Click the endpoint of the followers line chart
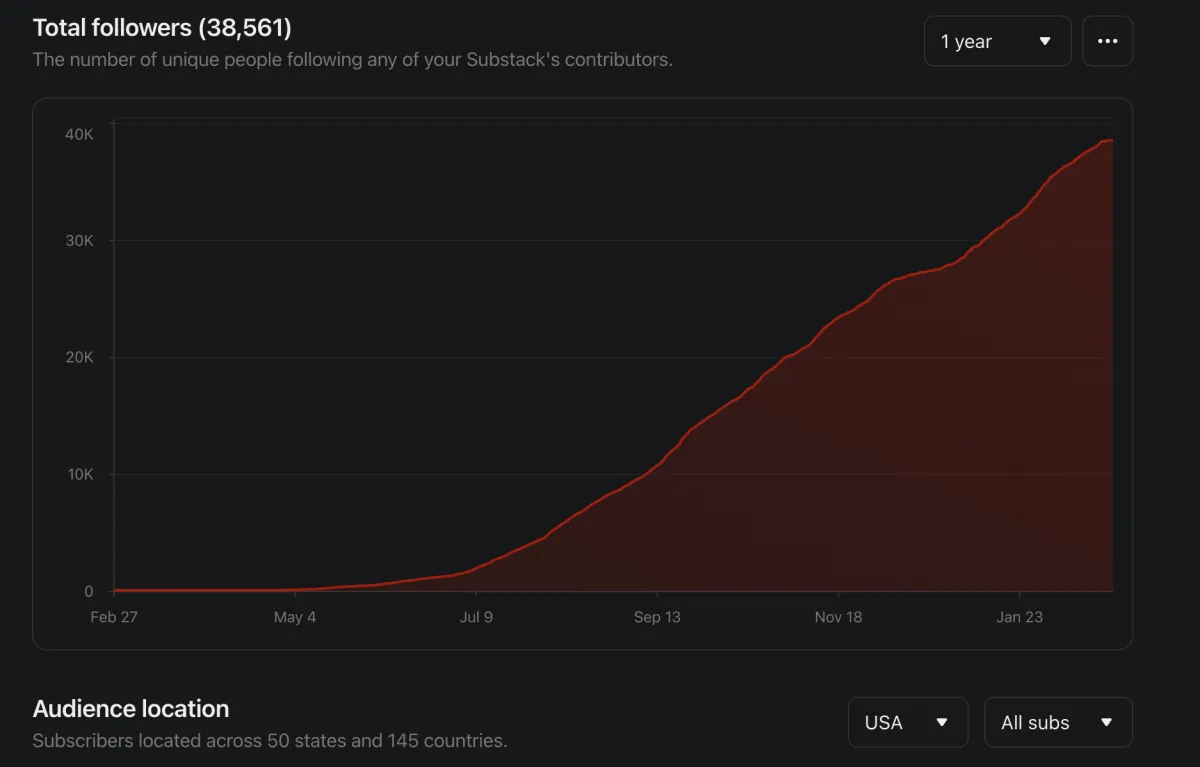The image size is (1200, 767). [1111, 141]
